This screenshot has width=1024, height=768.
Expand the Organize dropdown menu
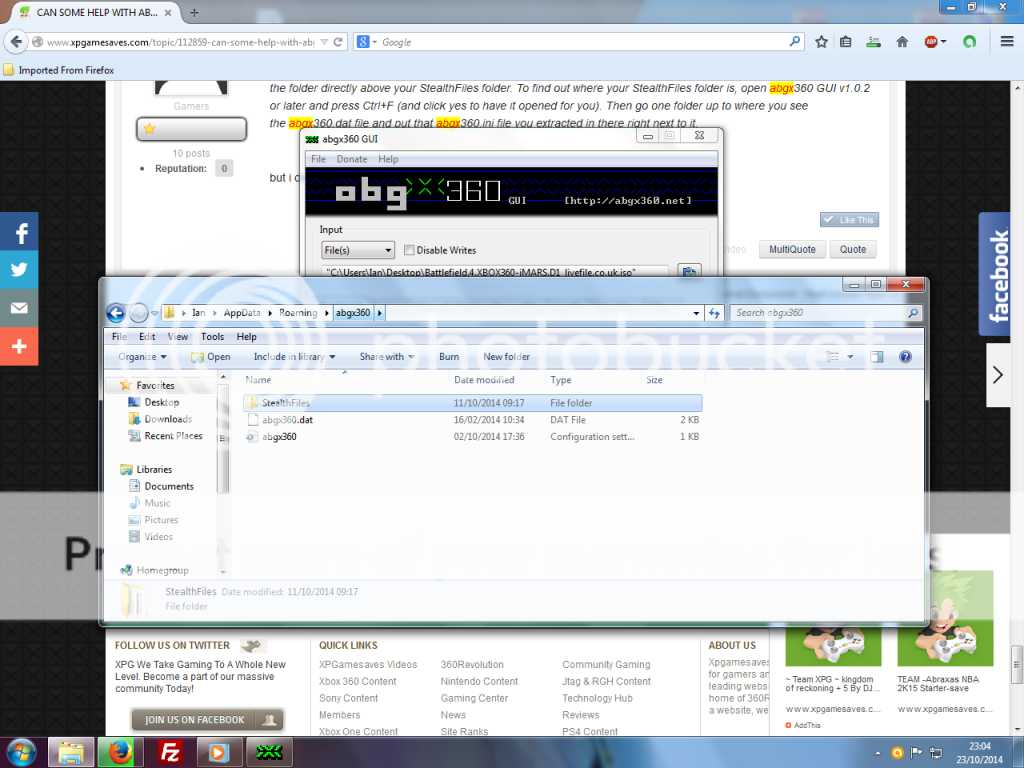(142, 357)
